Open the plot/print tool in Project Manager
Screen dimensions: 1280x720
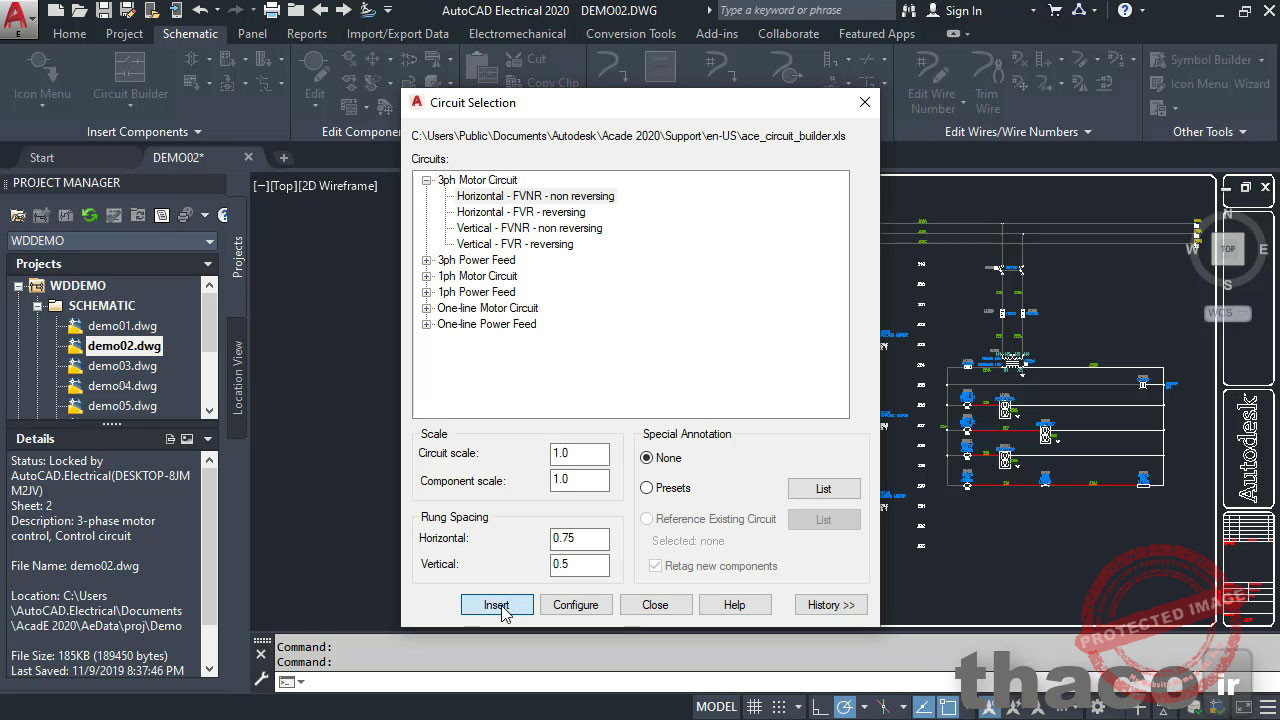point(183,214)
